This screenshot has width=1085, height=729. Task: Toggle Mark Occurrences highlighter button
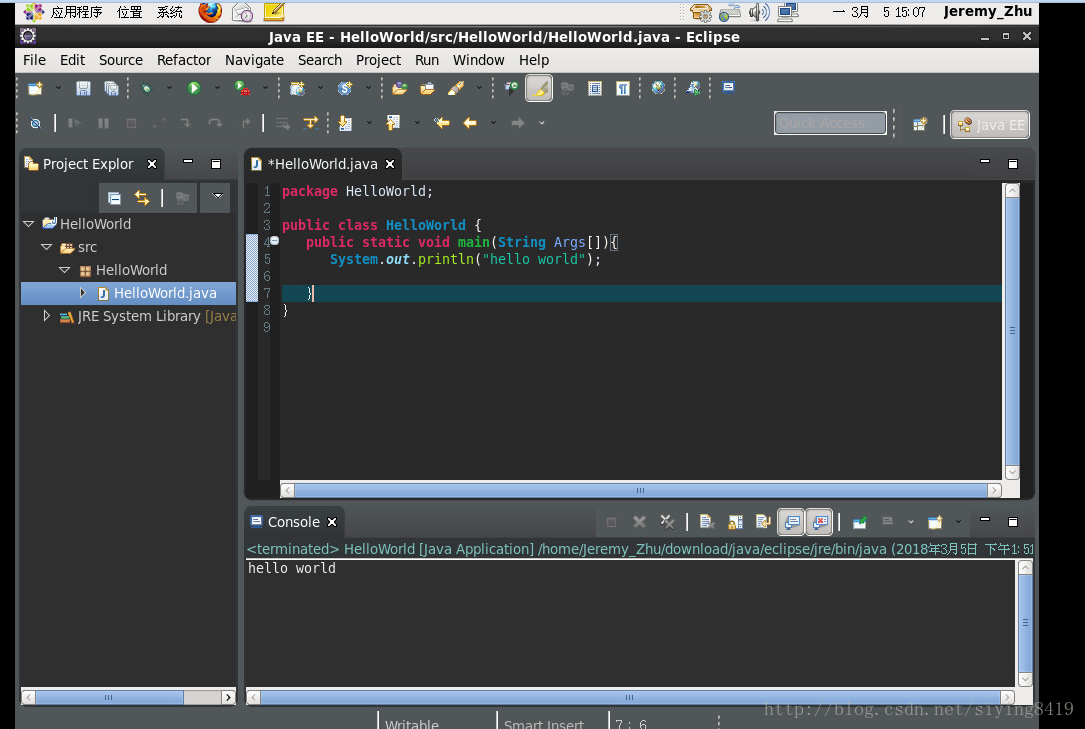(x=539, y=89)
